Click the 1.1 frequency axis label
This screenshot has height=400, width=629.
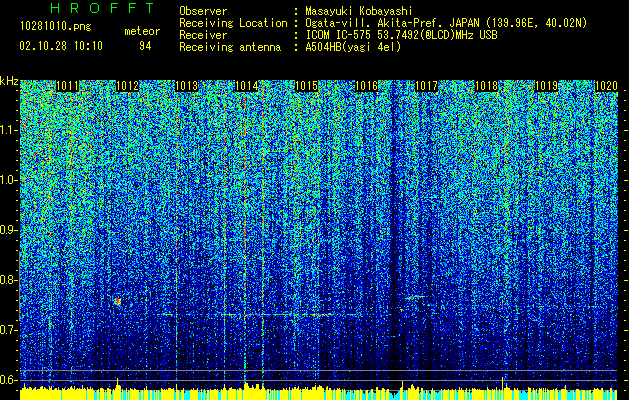(8, 130)
